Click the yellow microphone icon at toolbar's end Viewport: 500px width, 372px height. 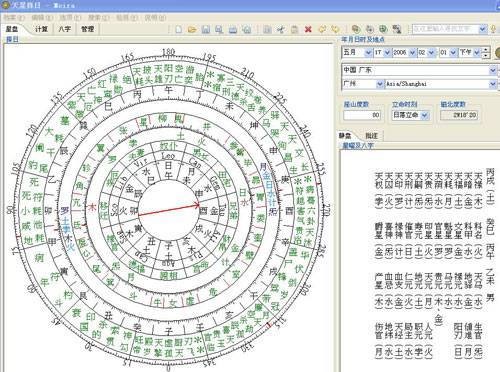(493, 29)
